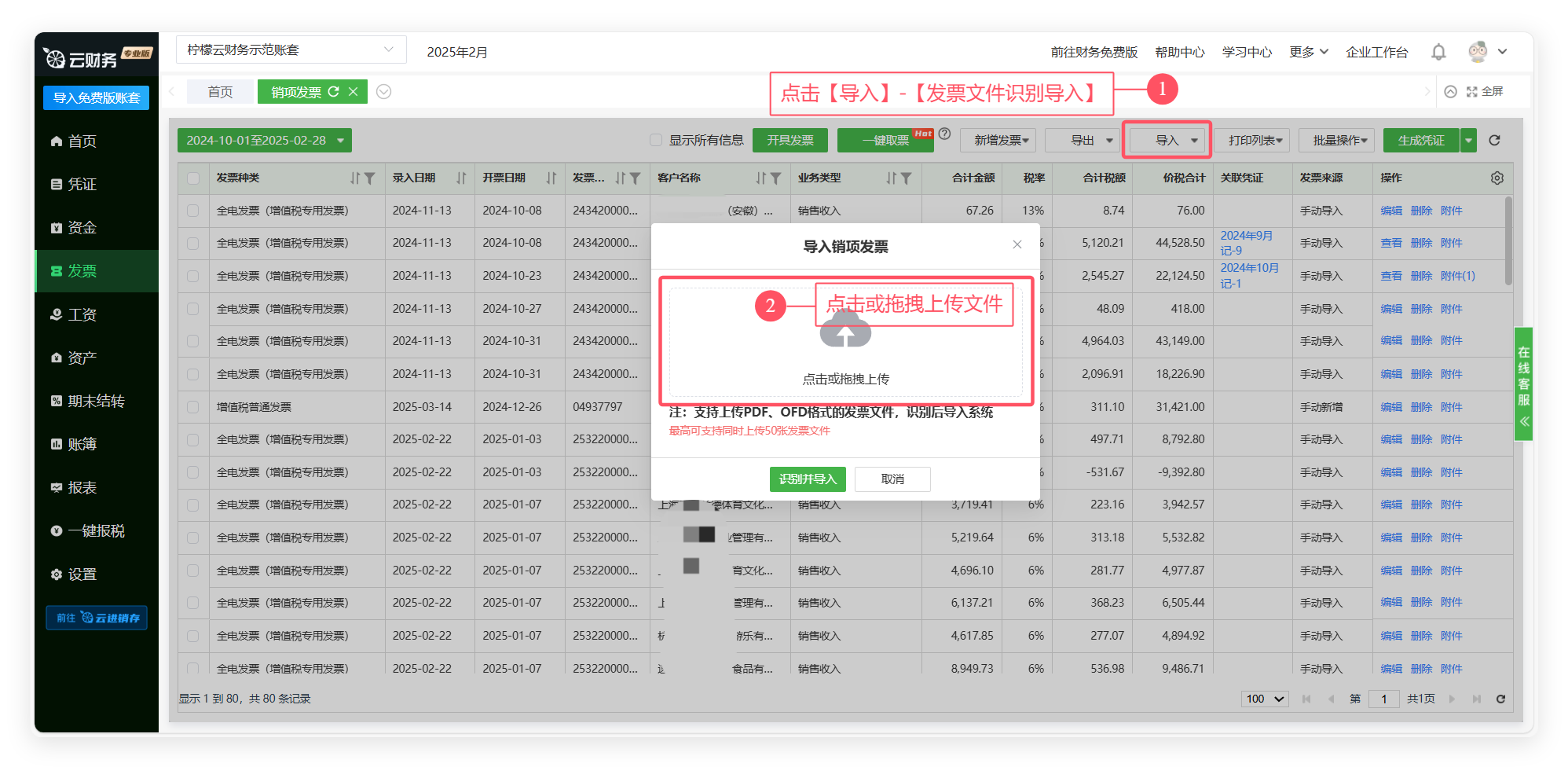Open the page size 100 dropdown

(x=1265, y=699)
